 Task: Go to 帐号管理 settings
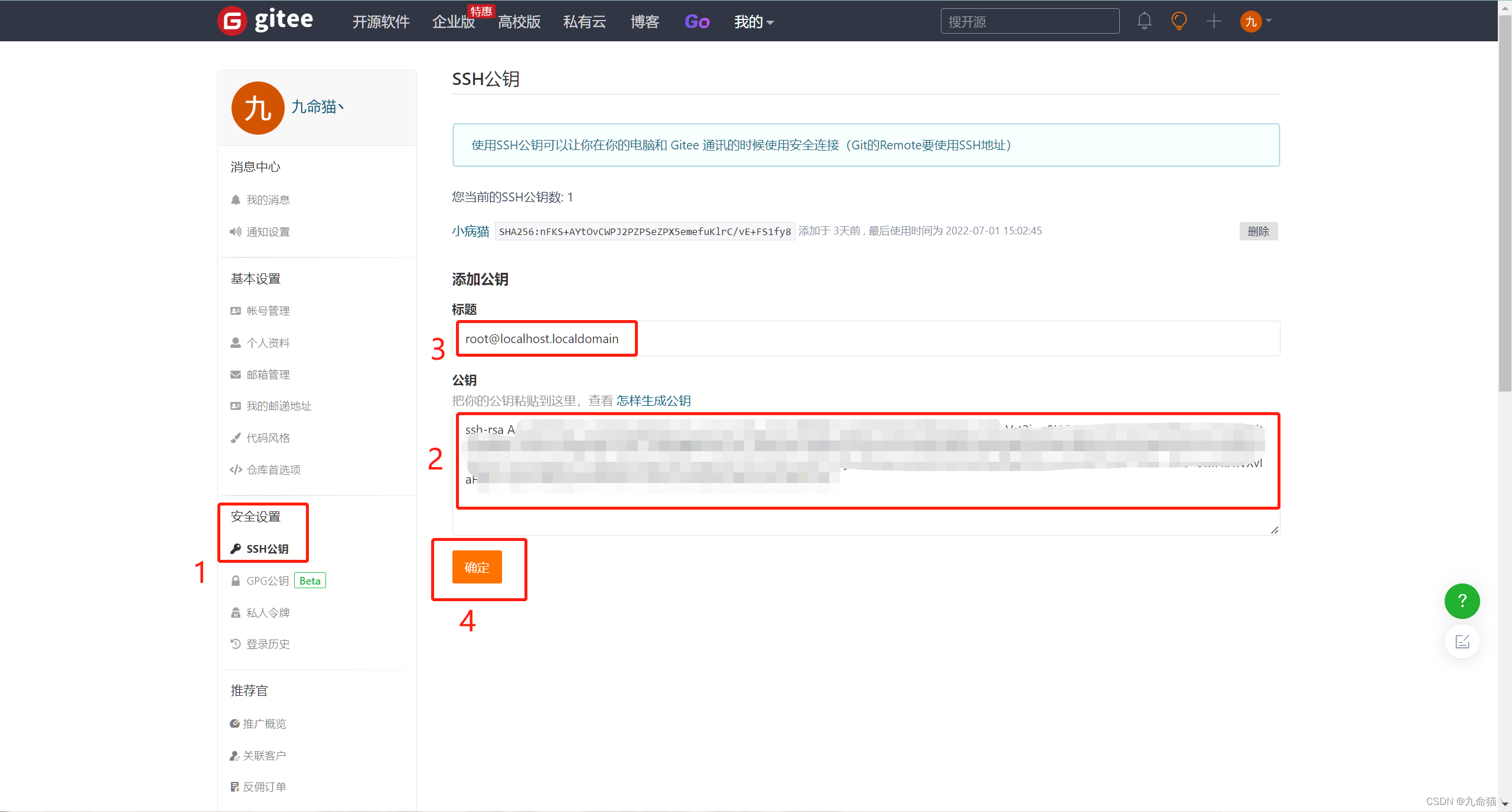tap(268, 311)
